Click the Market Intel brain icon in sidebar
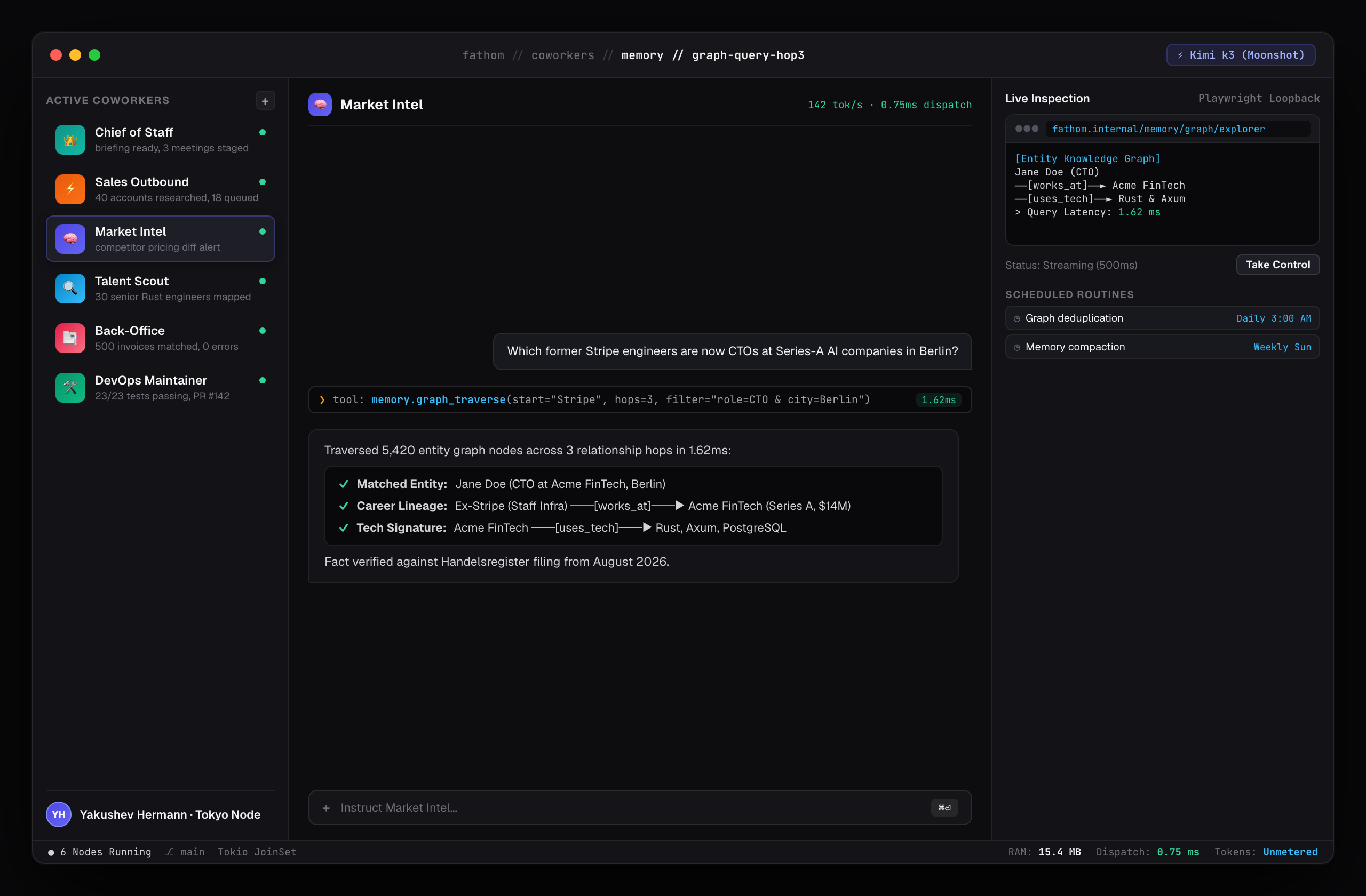The image size is (1366, 896). pyautogui.click(x=70, y=238)
